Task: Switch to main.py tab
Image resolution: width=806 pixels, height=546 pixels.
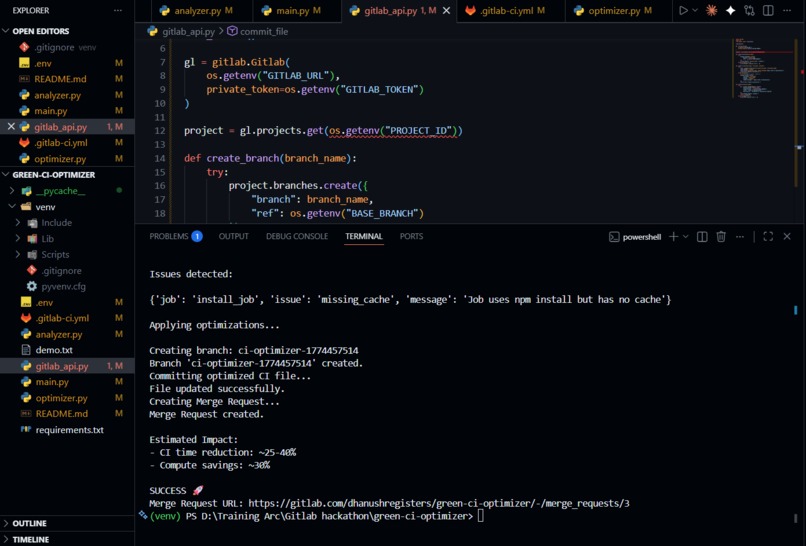Action: pos(291,10)
